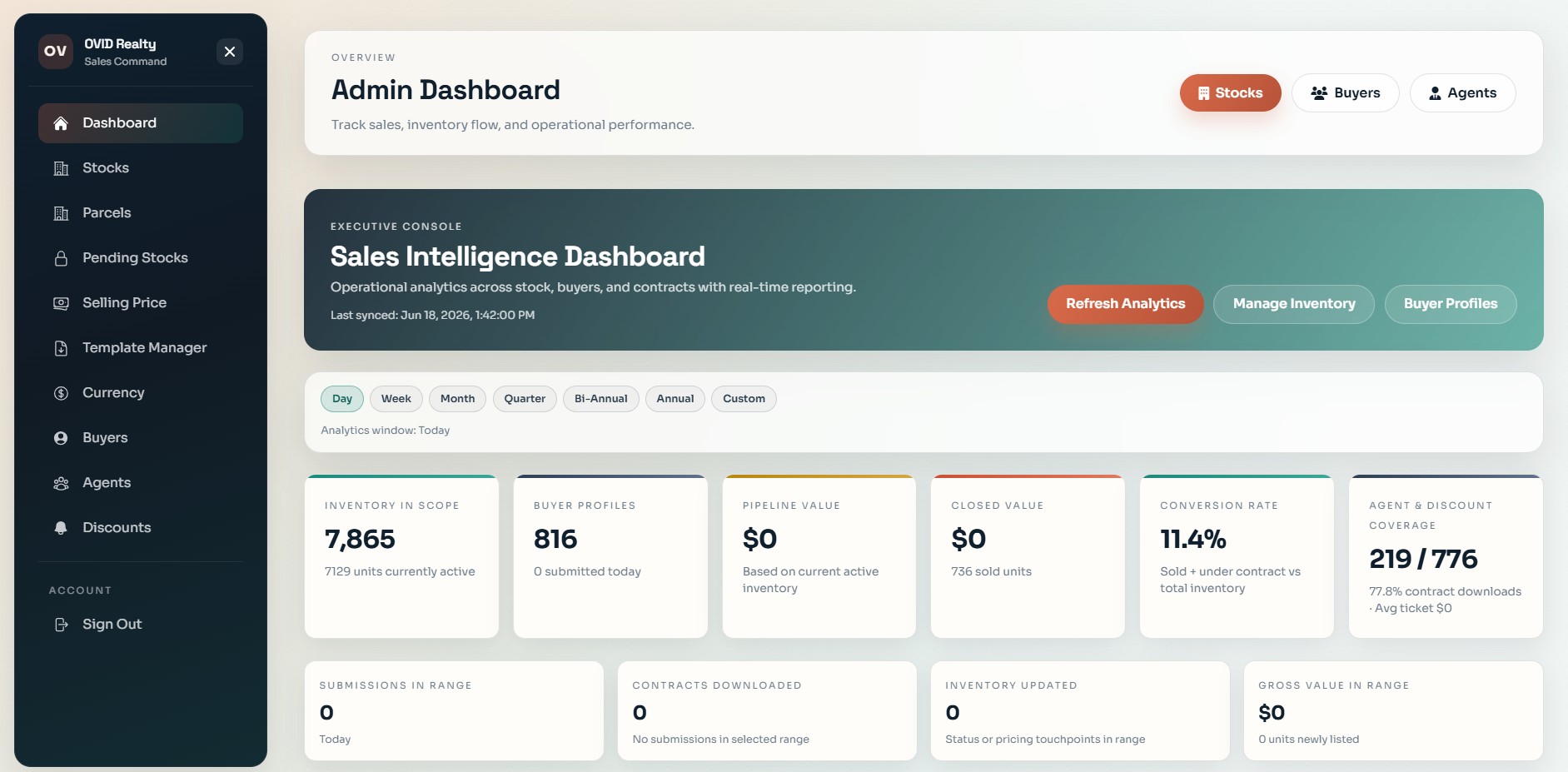The width and height of the screenshot is (1568, 772).
Task: Click the Conversion Rate 11.4% card
Action: click(1237, 556)
